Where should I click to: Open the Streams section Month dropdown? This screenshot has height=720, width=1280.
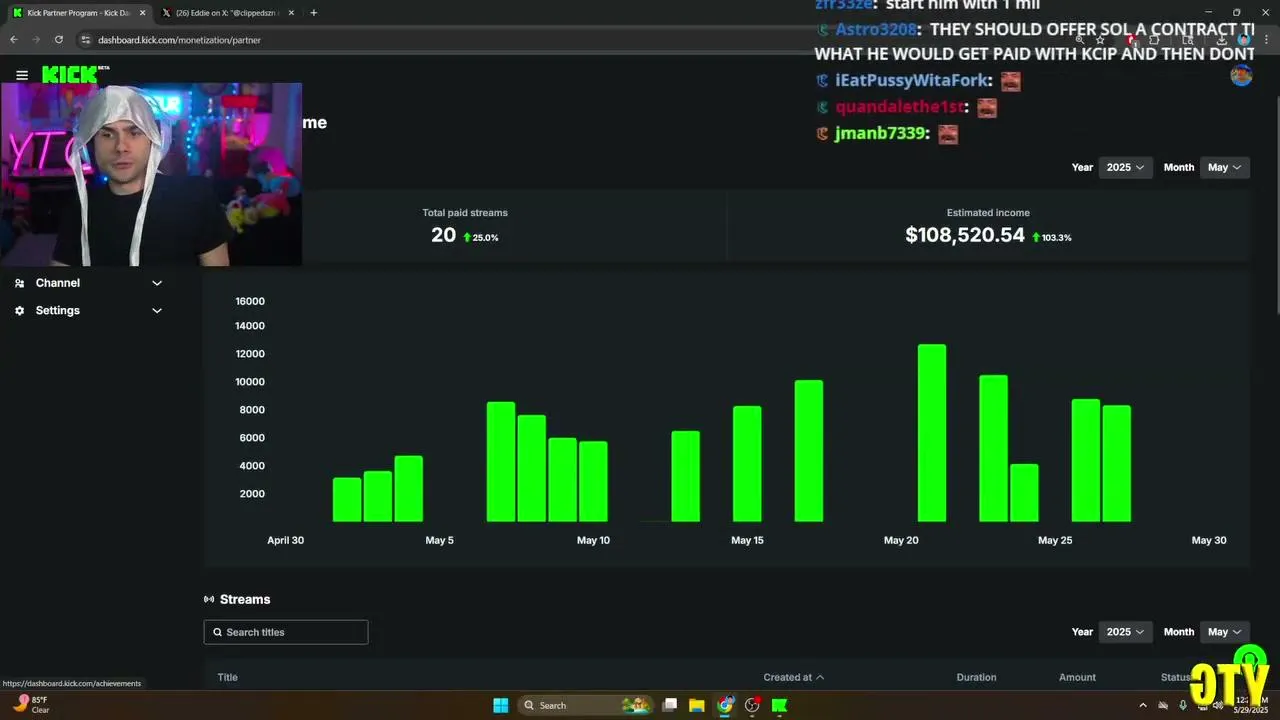1225,632
